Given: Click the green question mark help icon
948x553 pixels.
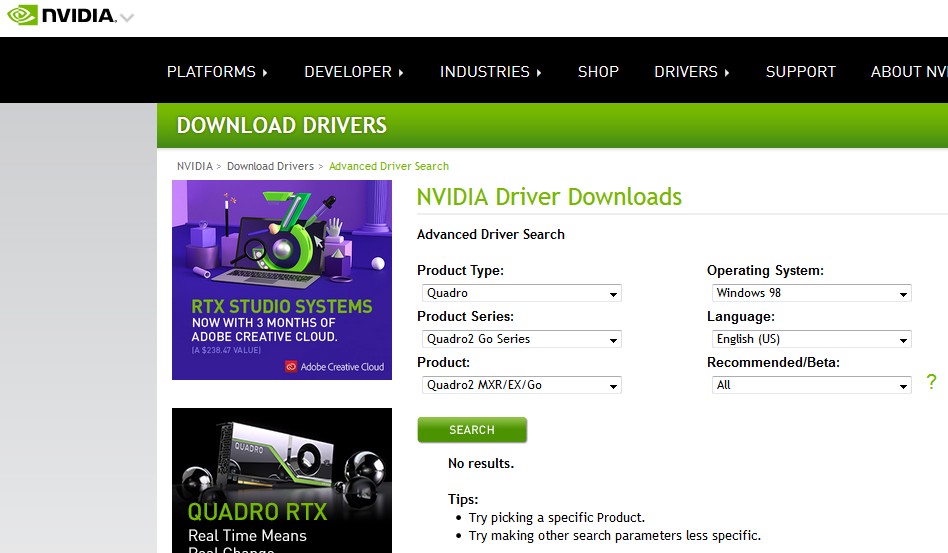Looking at the screenshot, I should [931, 381].
